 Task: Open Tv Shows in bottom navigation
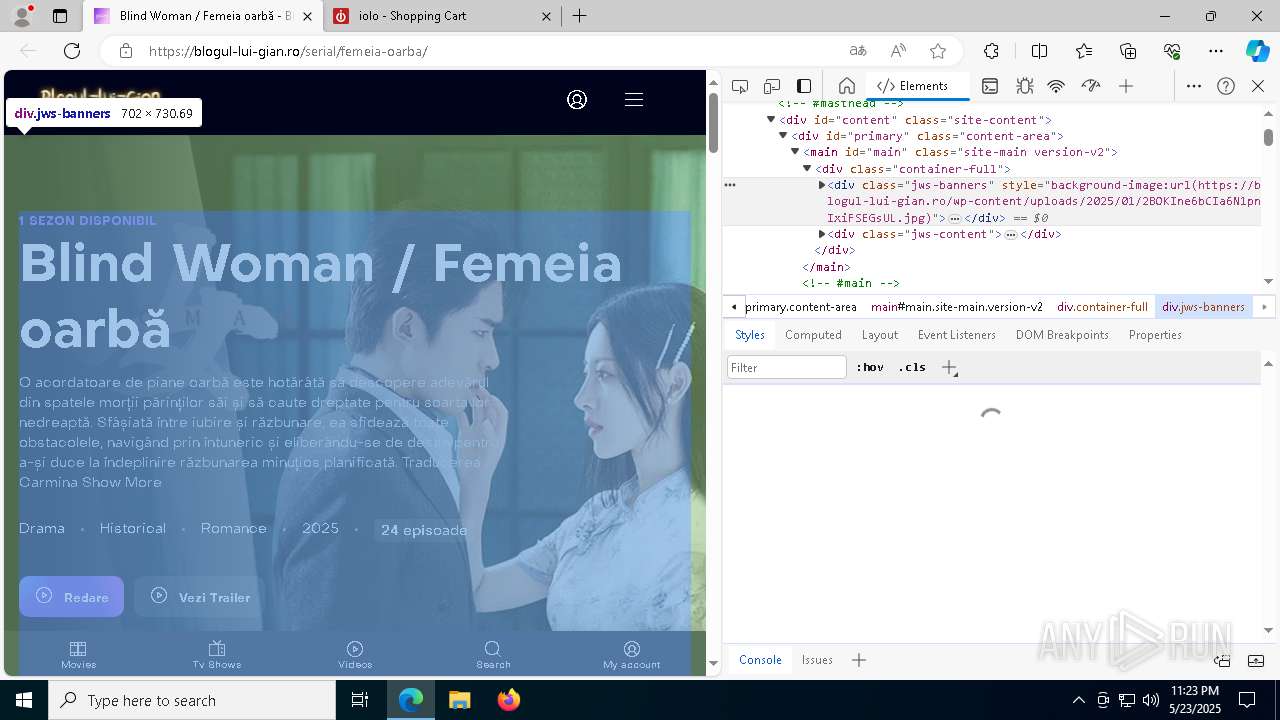[217, 655]
